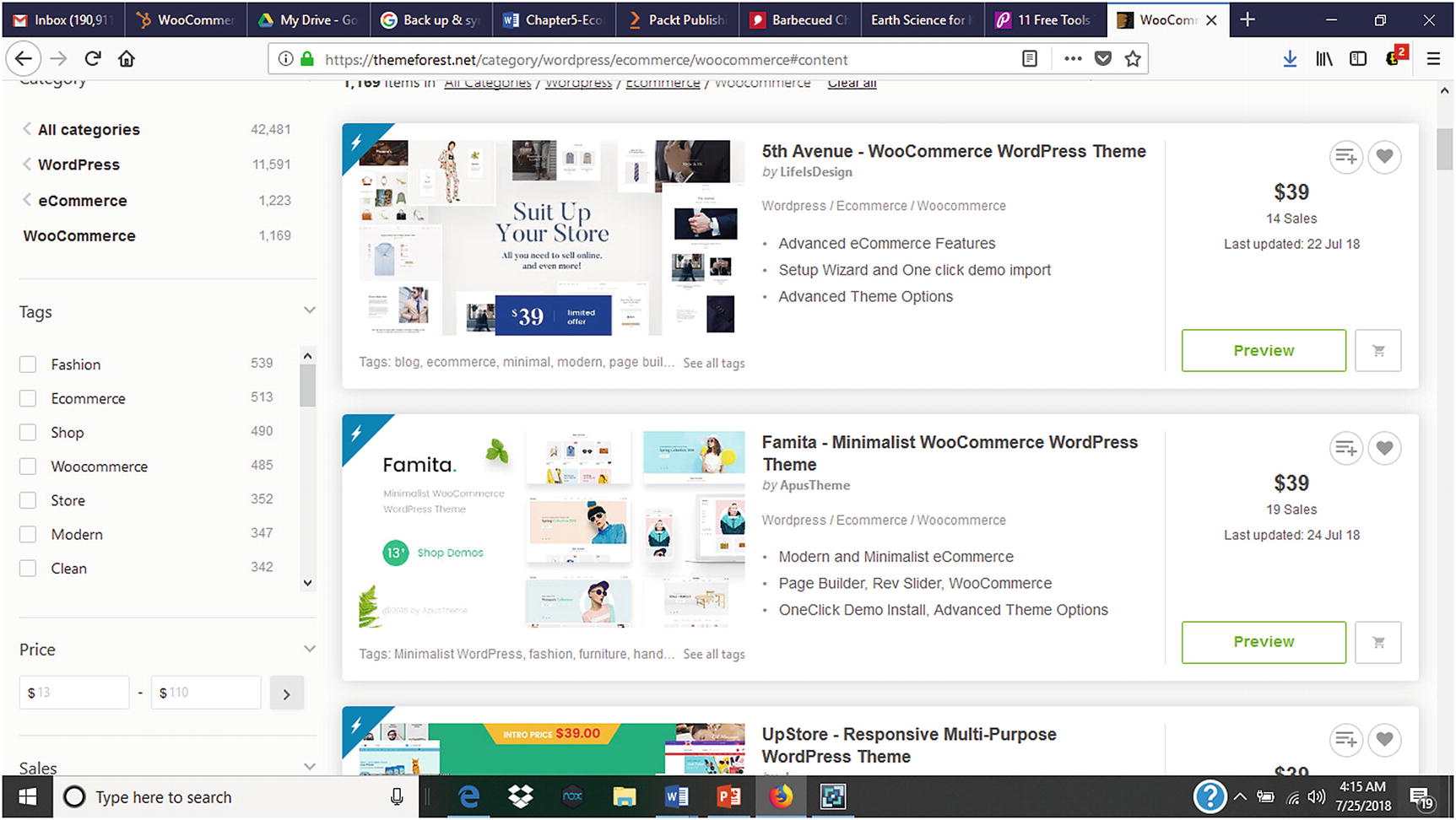Visit author ApusTheme's profile
Viewport: 1456px width, 820px height.
coord(815,485)
